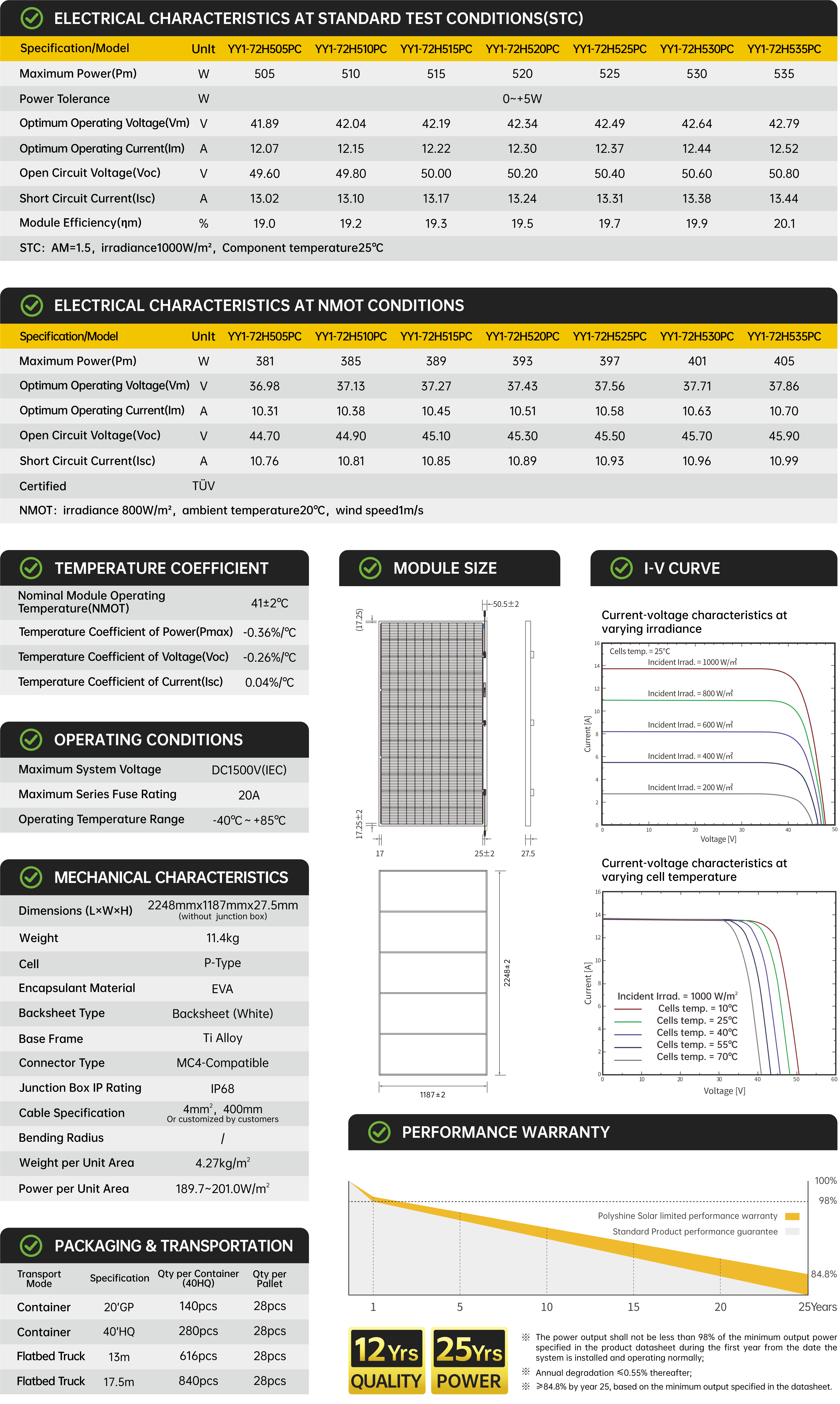The image size is (840, 1404).
Task: Click checkmark icon beside Mechanical Characteristics
Action: (31, 877)
